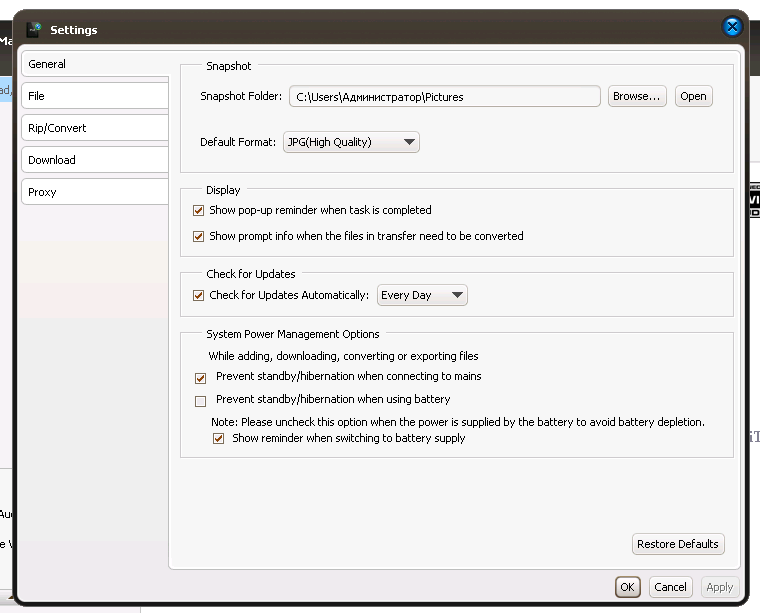This screenshot has height=613, width=760.
Task: Toggle prevent standby when connecting to mains
Action: [x=200, y=378]
